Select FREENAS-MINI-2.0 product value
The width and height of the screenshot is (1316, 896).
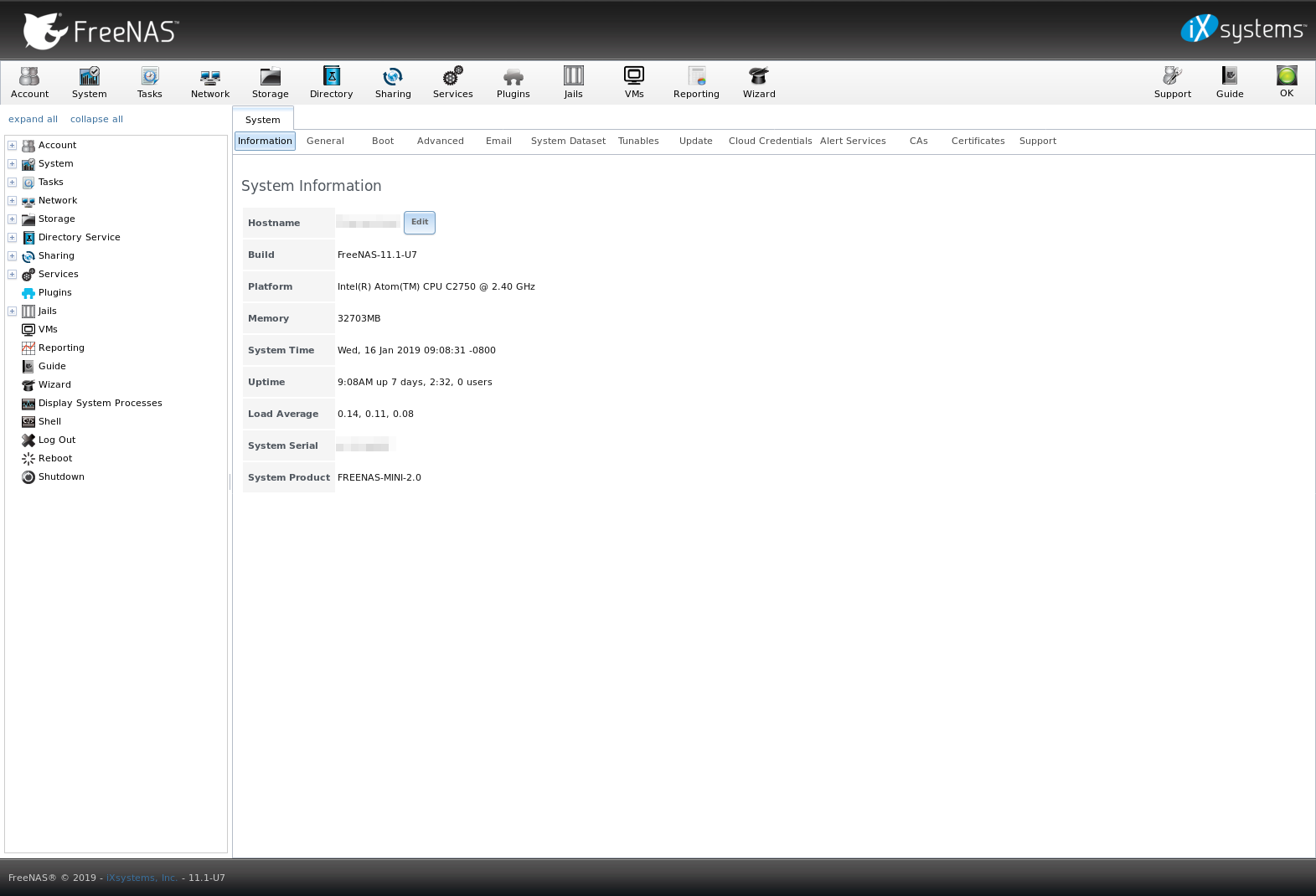click(x=379, y=477)
